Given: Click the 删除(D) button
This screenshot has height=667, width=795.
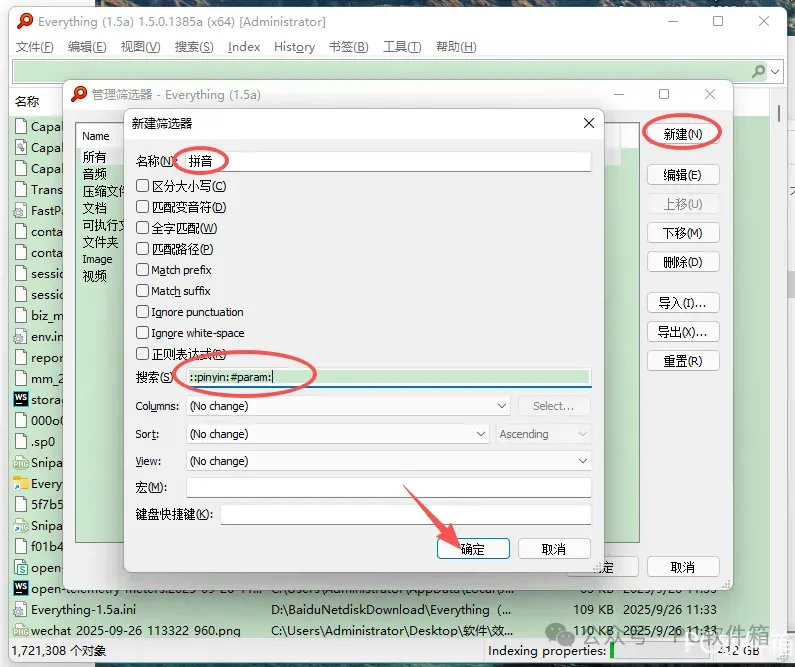Looking at the screenshot, I should (683, 262).
